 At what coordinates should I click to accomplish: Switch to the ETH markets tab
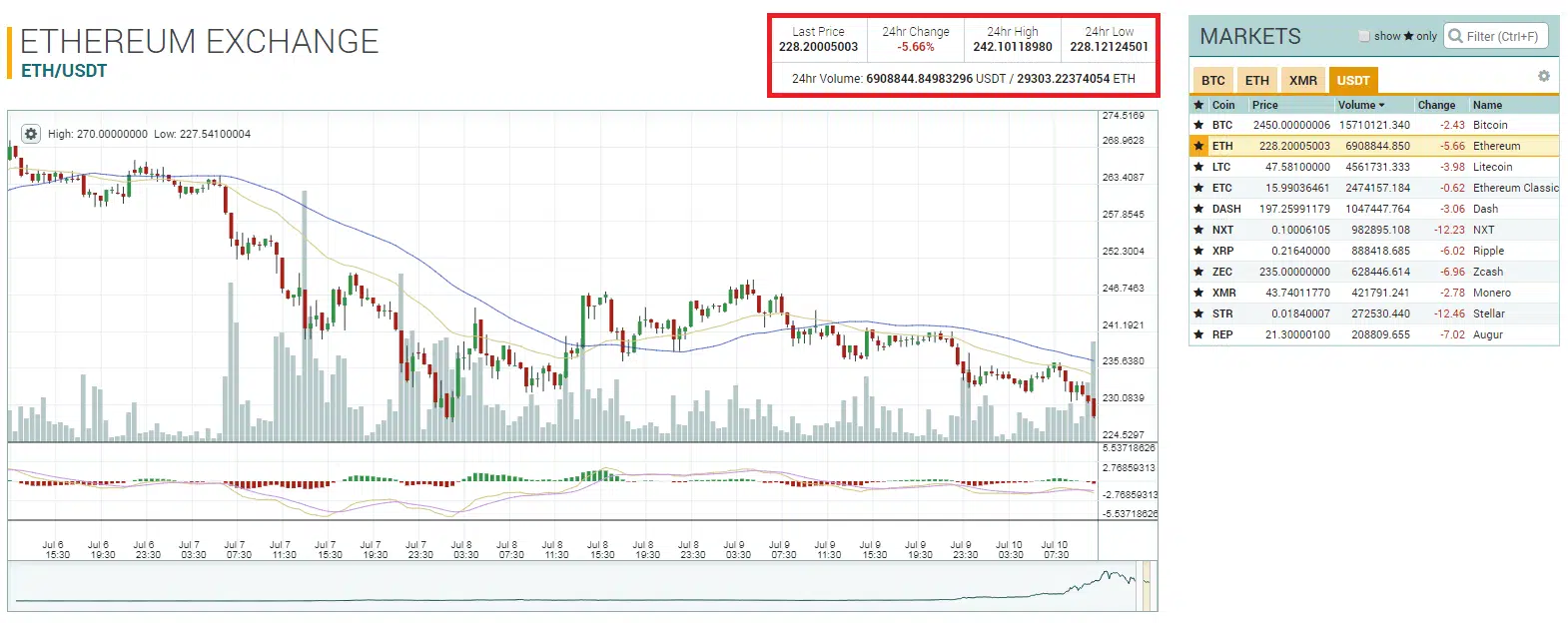tap(1257, 80)
